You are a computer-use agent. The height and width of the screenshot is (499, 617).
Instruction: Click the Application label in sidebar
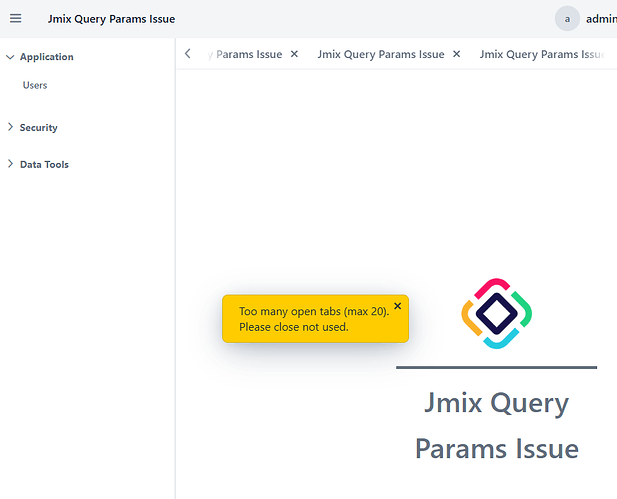[46, 57]
